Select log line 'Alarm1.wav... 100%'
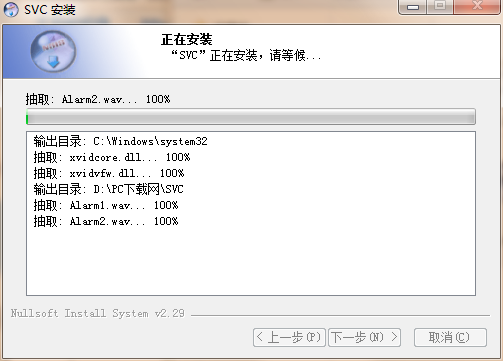 pos(106,205)
